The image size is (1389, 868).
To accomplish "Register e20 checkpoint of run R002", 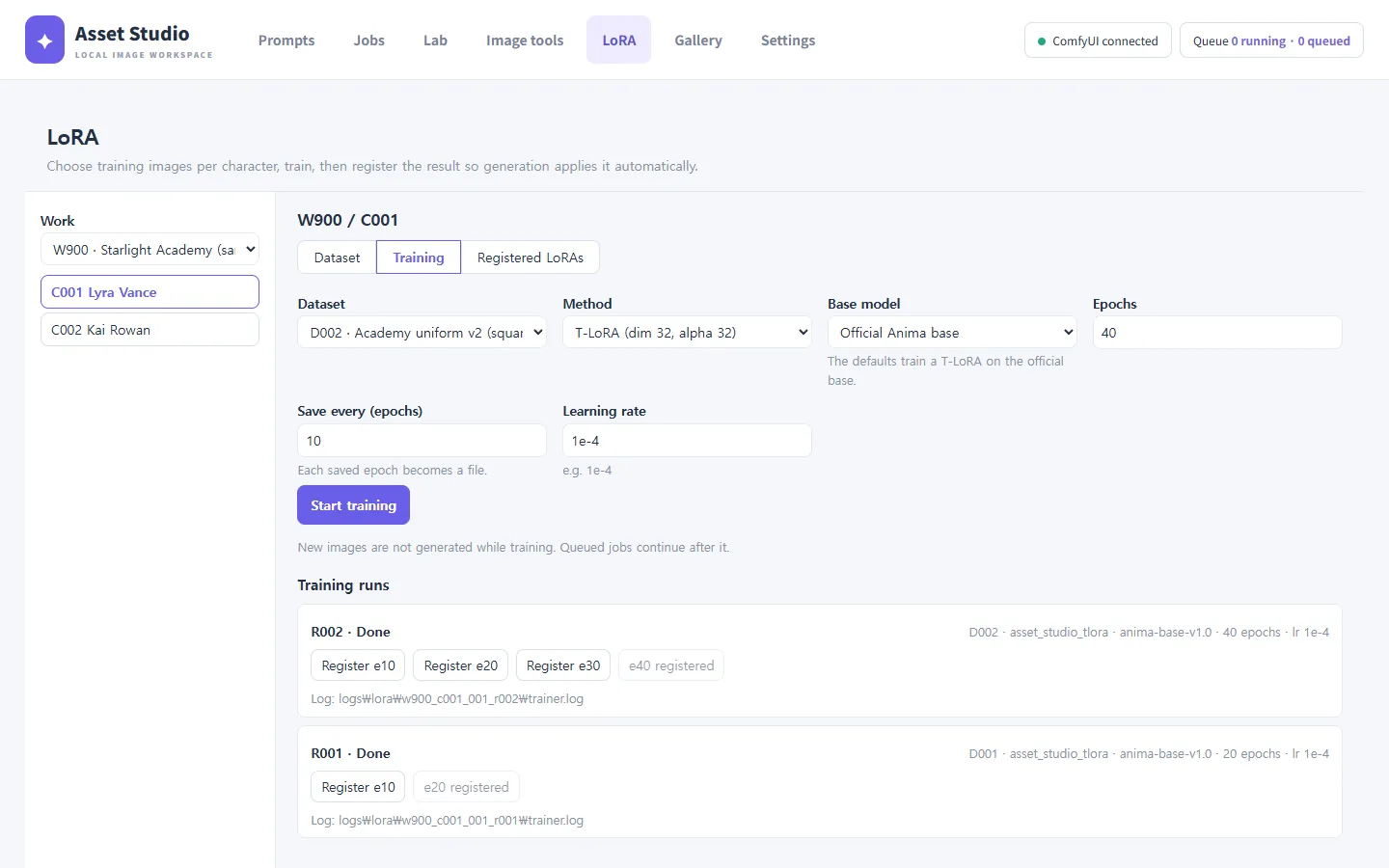I will [x=461, y=665].
